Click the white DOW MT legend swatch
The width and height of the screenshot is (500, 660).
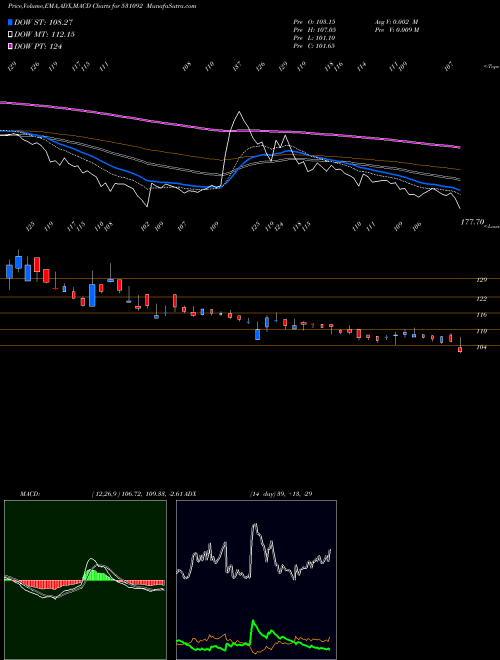coord(10,35)
